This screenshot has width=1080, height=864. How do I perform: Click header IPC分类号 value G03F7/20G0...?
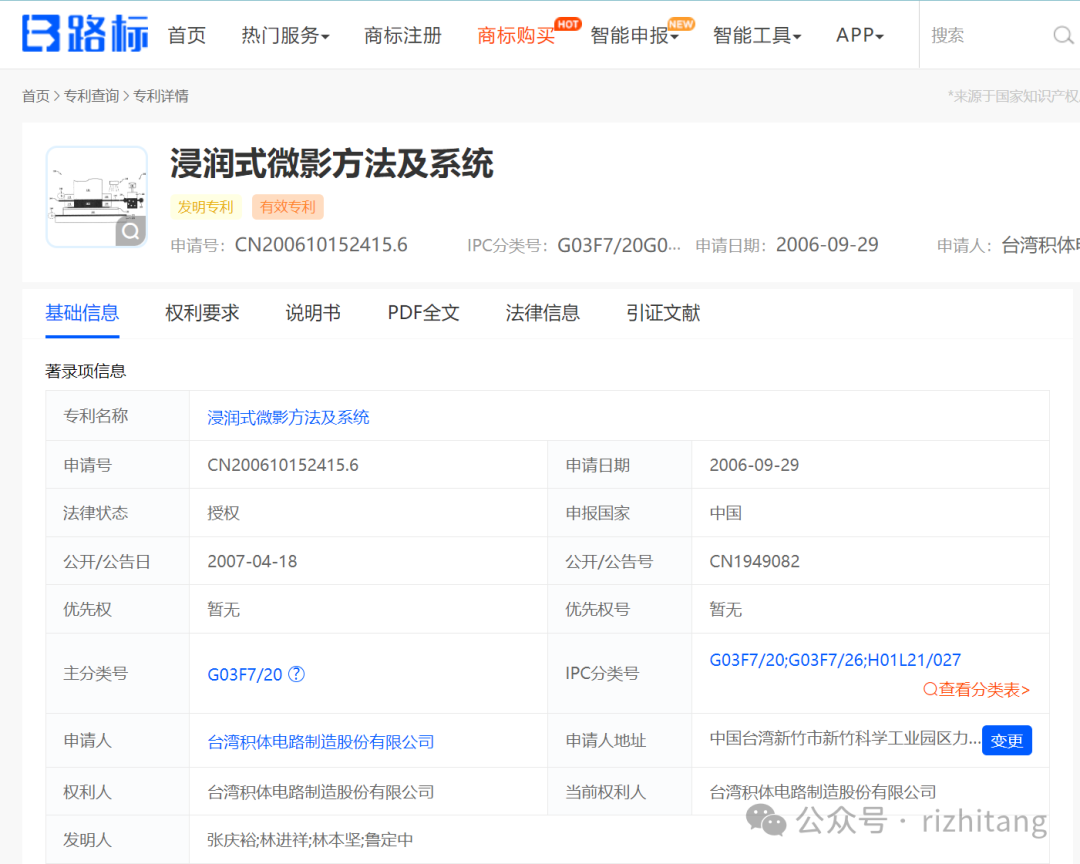point(619,245)
